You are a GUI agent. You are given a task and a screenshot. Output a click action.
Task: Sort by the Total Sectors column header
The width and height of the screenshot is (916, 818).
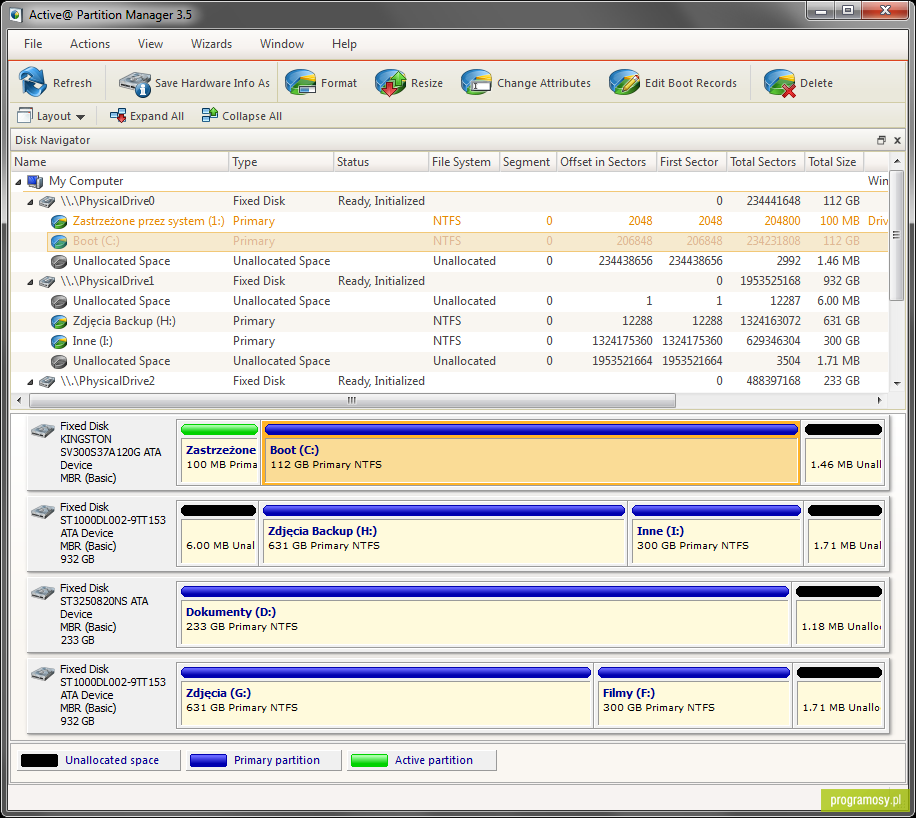tap(765, 162)
